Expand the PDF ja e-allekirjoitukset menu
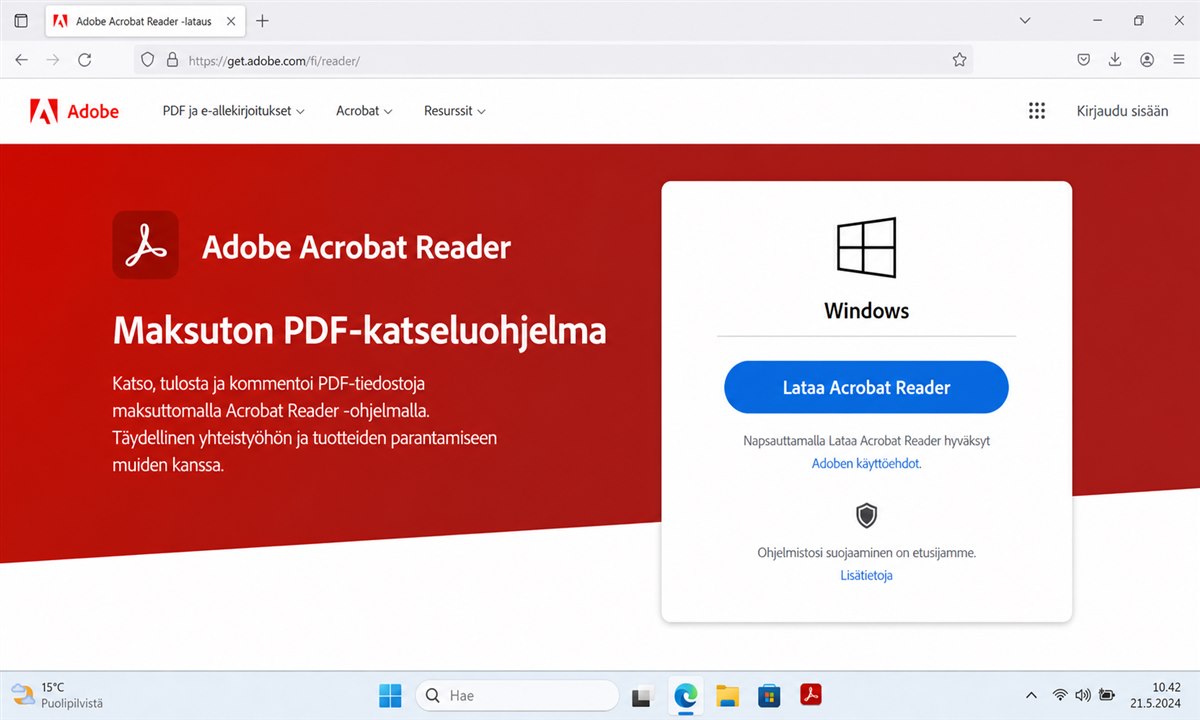The width and height of the screenshot is (1200, 720). pos(233,111)
